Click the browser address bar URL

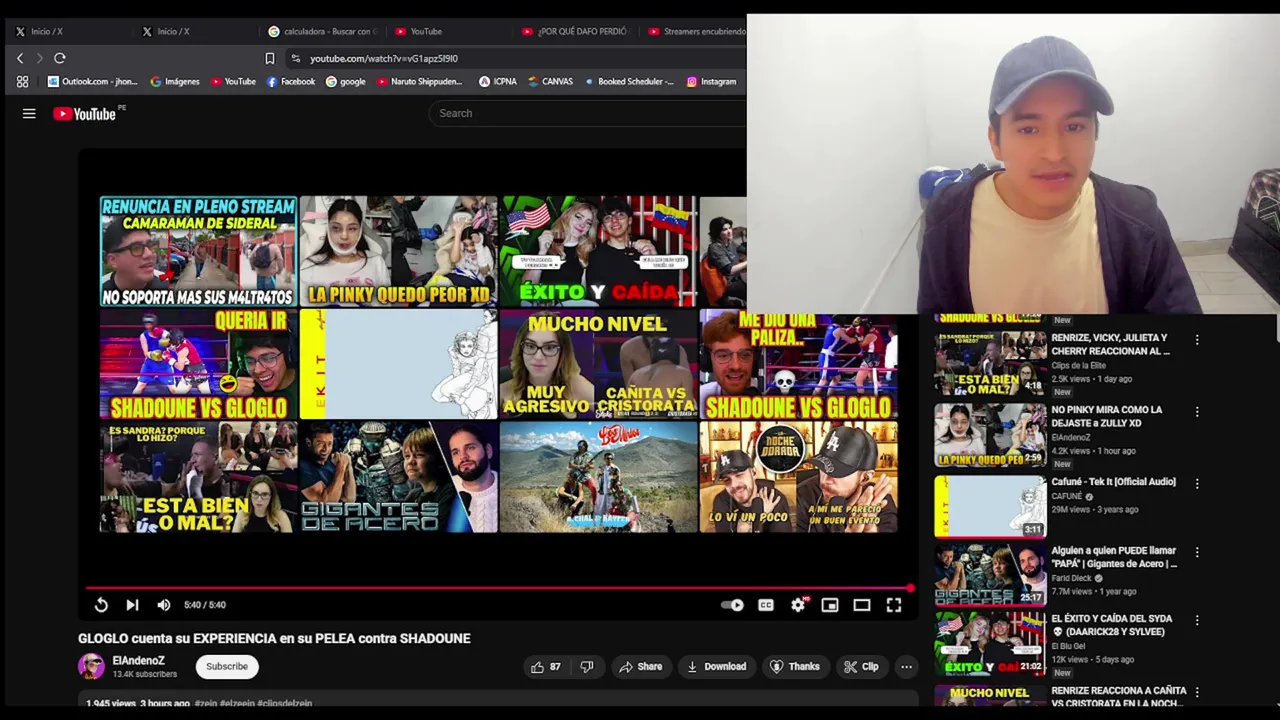tap(384, 58)
